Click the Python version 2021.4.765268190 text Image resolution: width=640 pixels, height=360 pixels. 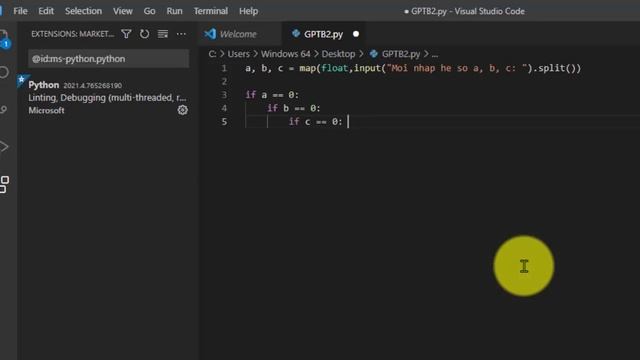pos(92,85)
